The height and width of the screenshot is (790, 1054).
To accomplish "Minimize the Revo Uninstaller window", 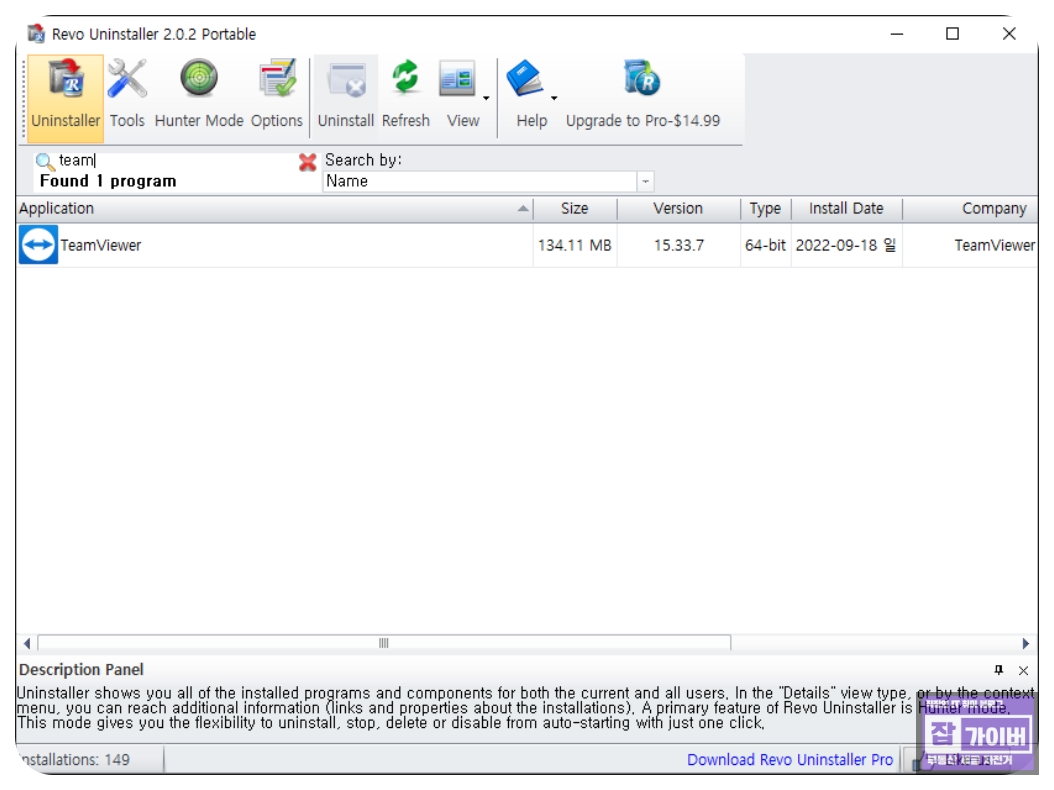I will (x=897, y=34).
